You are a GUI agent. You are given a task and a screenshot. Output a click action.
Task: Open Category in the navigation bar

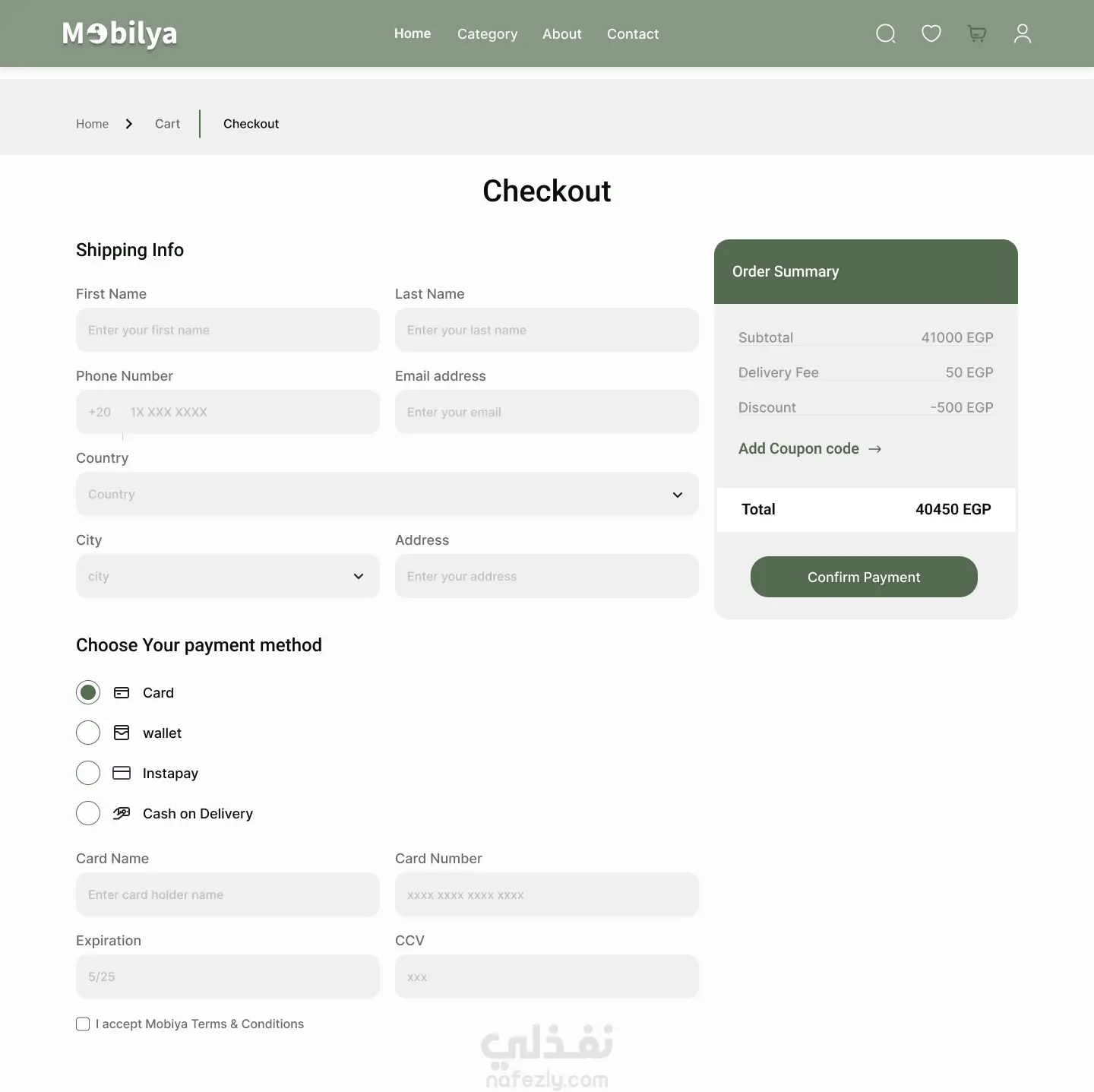pos(487,34)
